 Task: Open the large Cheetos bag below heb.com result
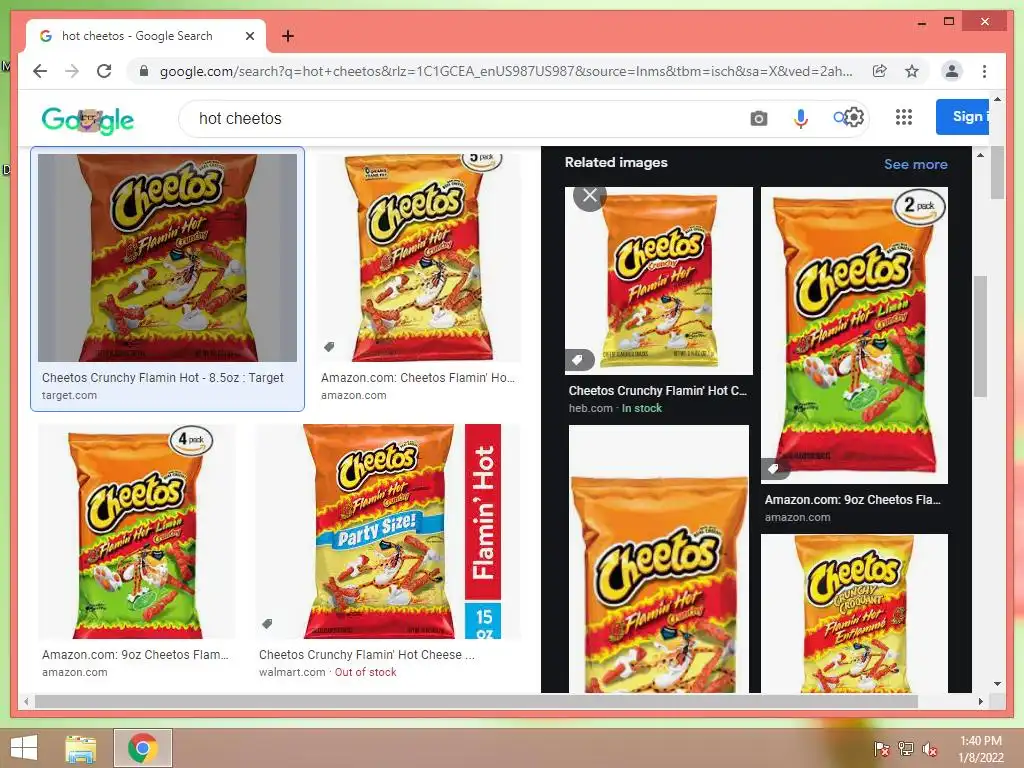(x=659, y=558)
